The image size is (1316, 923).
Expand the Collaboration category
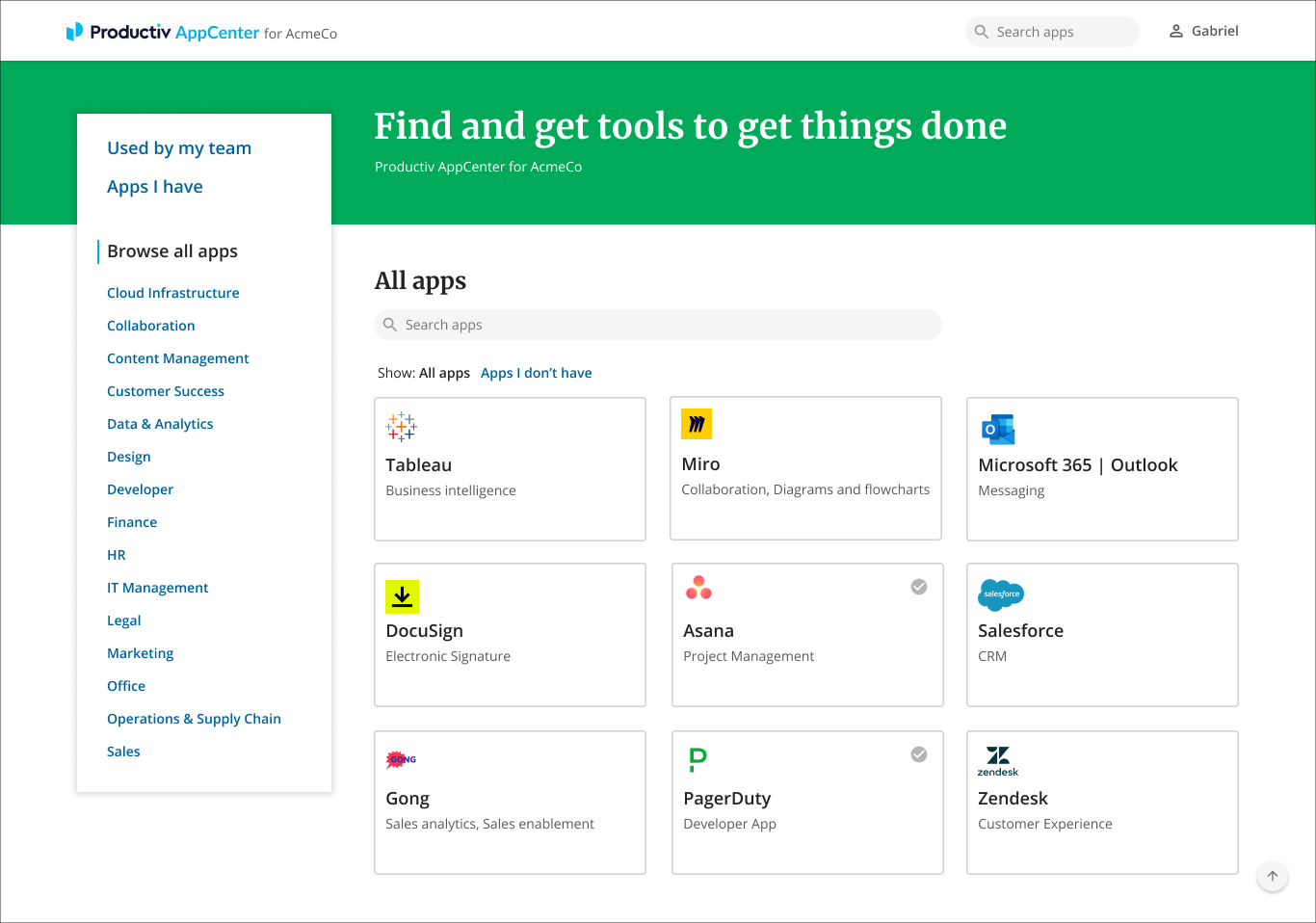(x=150, y=326)
